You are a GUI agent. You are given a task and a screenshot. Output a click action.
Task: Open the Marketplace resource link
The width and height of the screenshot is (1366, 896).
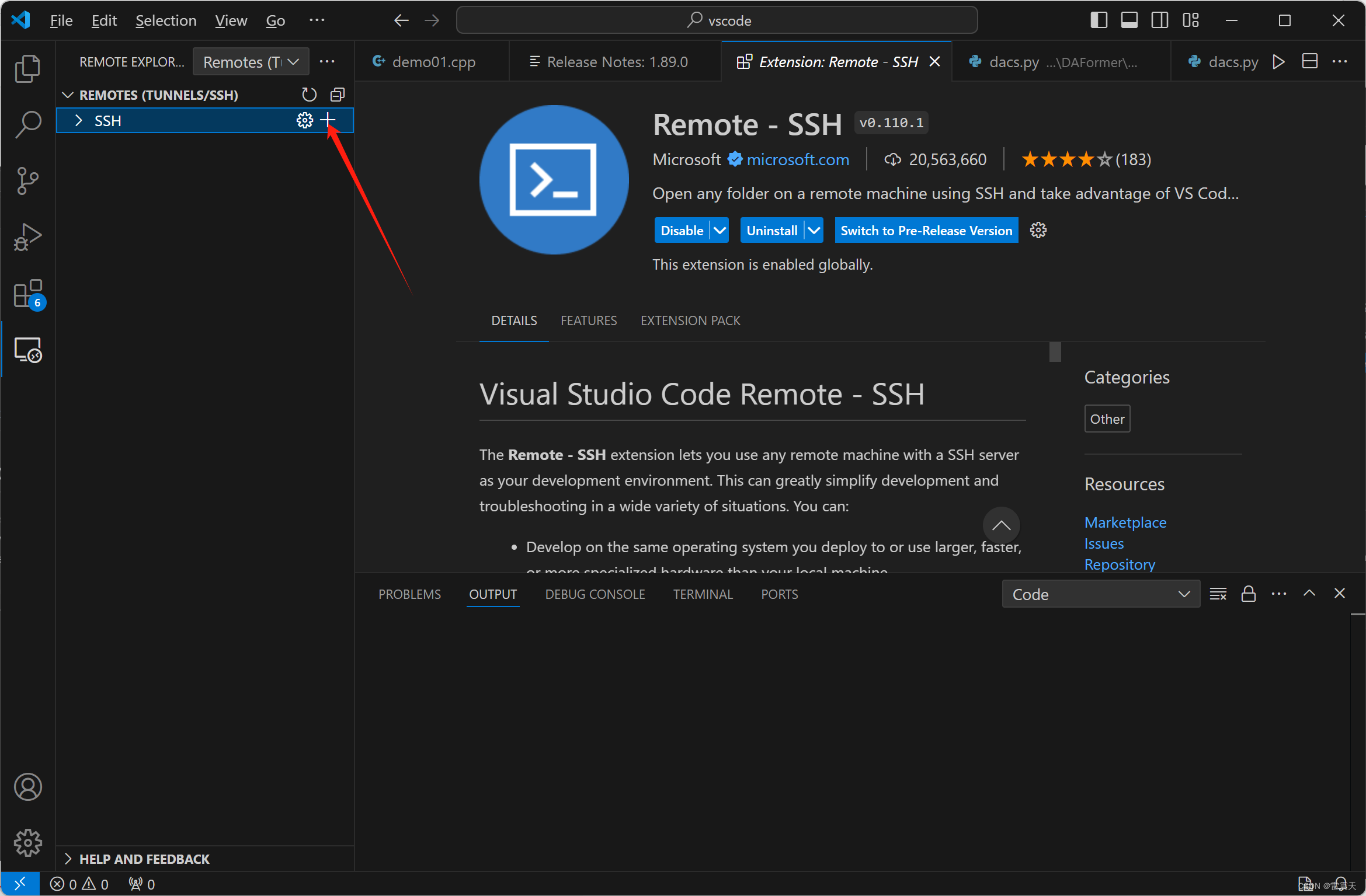pos(1125,522)
